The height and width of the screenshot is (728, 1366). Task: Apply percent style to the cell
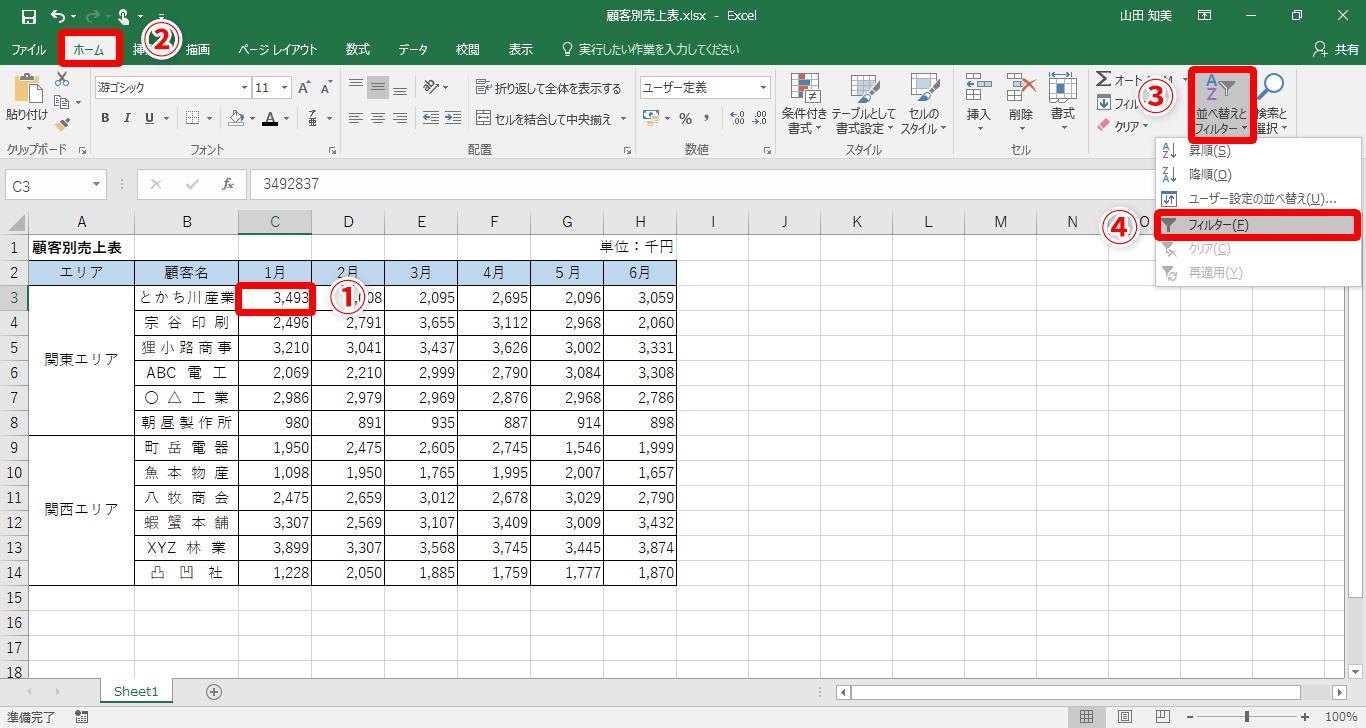[x=686, y=118]
